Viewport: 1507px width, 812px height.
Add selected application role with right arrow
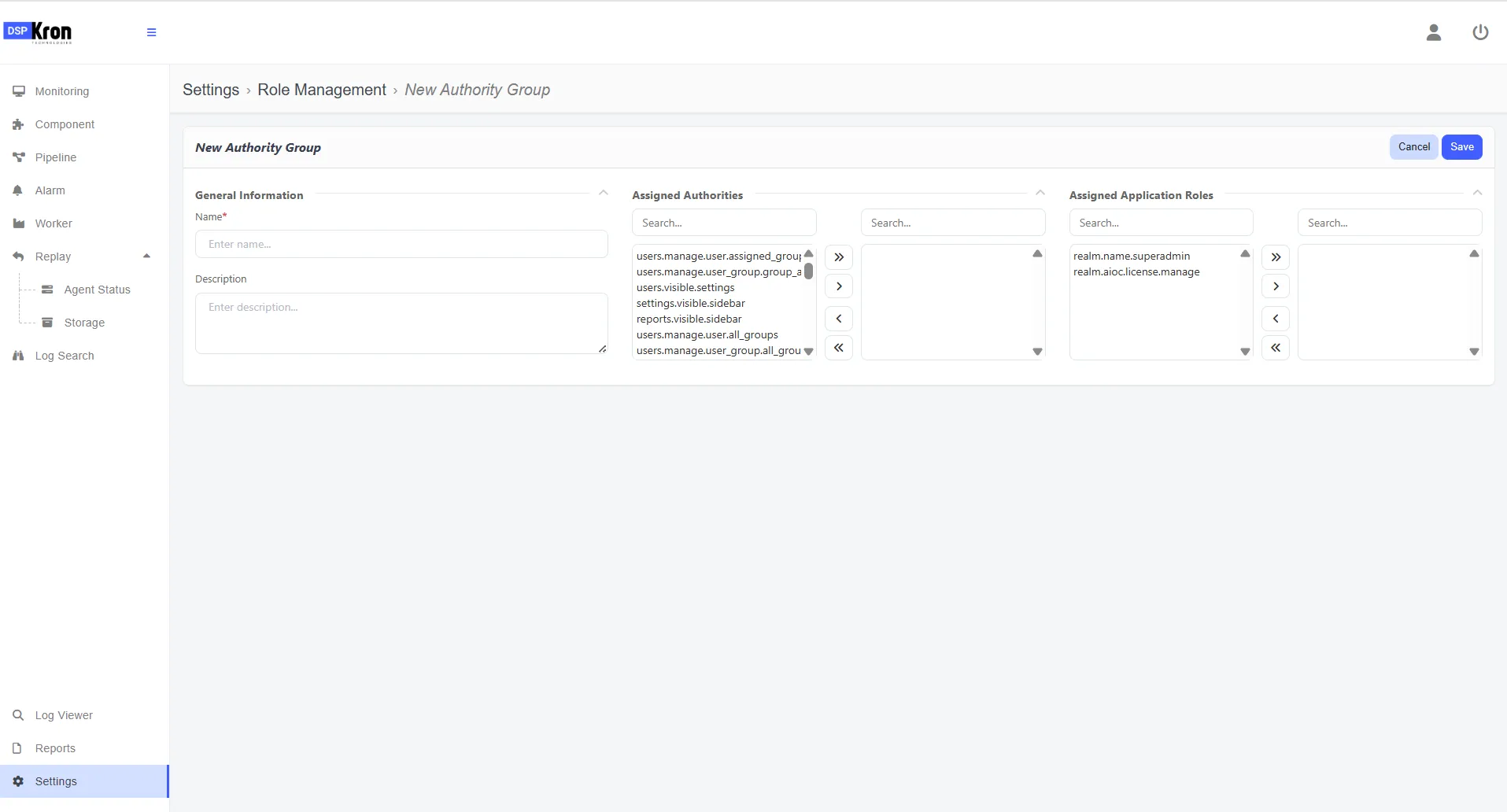tap(1276, 286)
